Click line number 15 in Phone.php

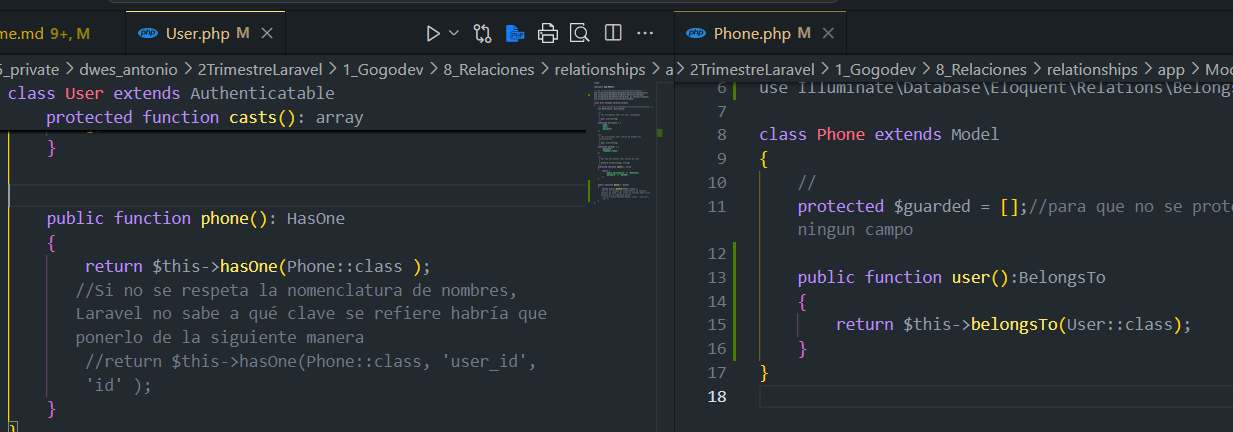click(x=716, y=325)
